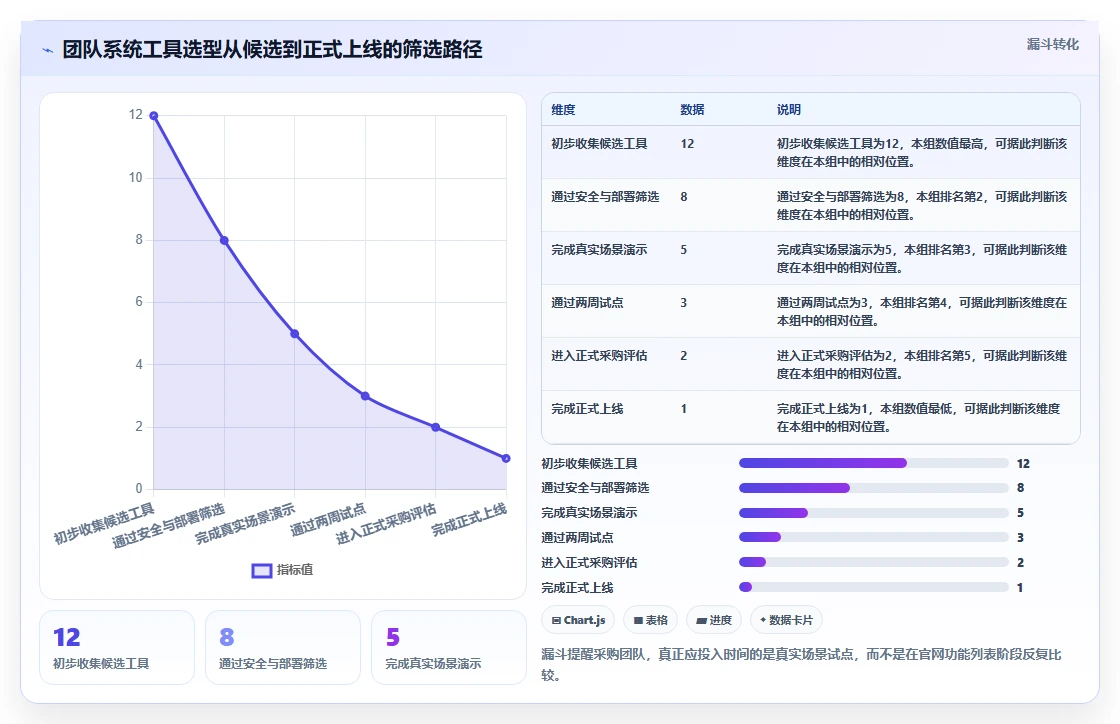The width and height of the screenshot is (1120, 724).
Task: Select the 表格 tag
Action: (650, 620)
